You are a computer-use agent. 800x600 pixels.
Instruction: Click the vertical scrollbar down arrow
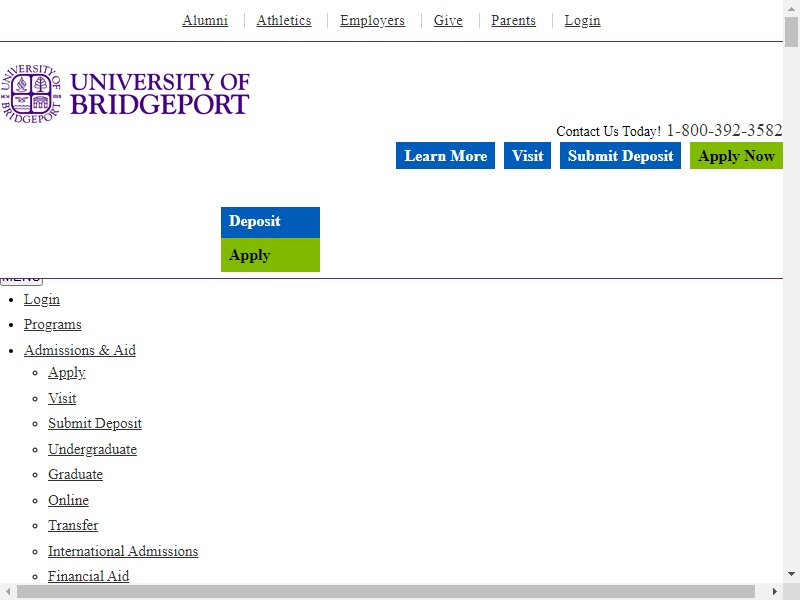click(x=791, y=574)
